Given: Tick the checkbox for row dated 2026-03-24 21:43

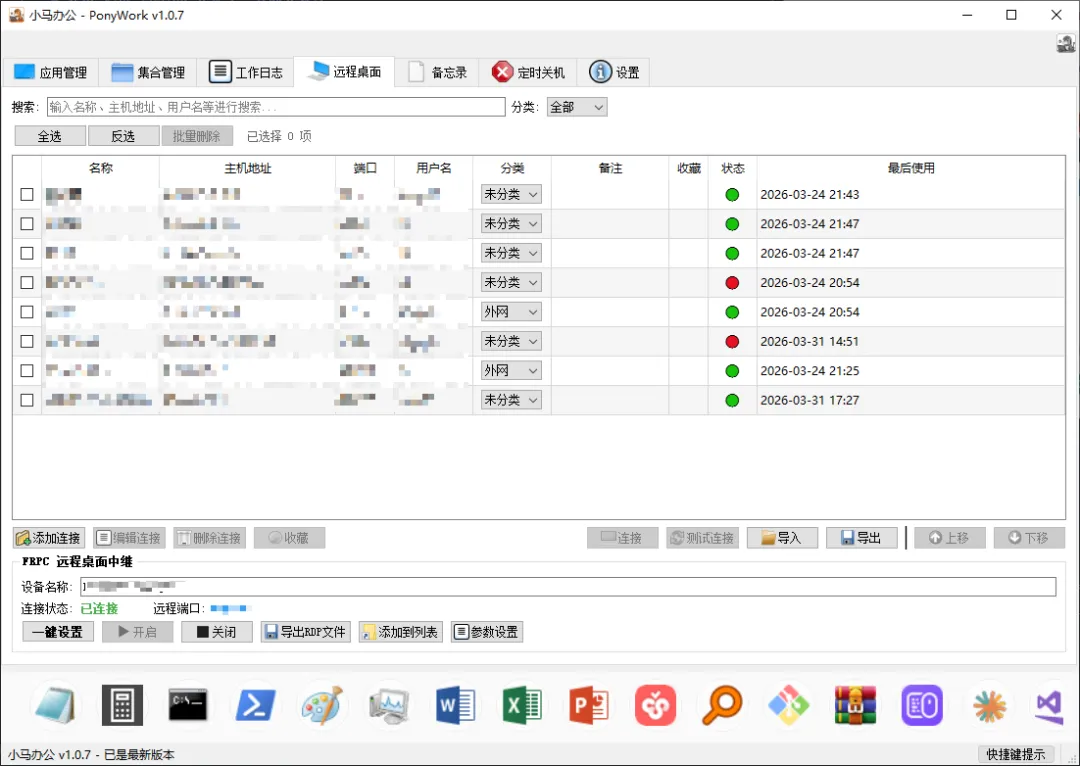Looking at the screenshot, I should pos(27,194).
